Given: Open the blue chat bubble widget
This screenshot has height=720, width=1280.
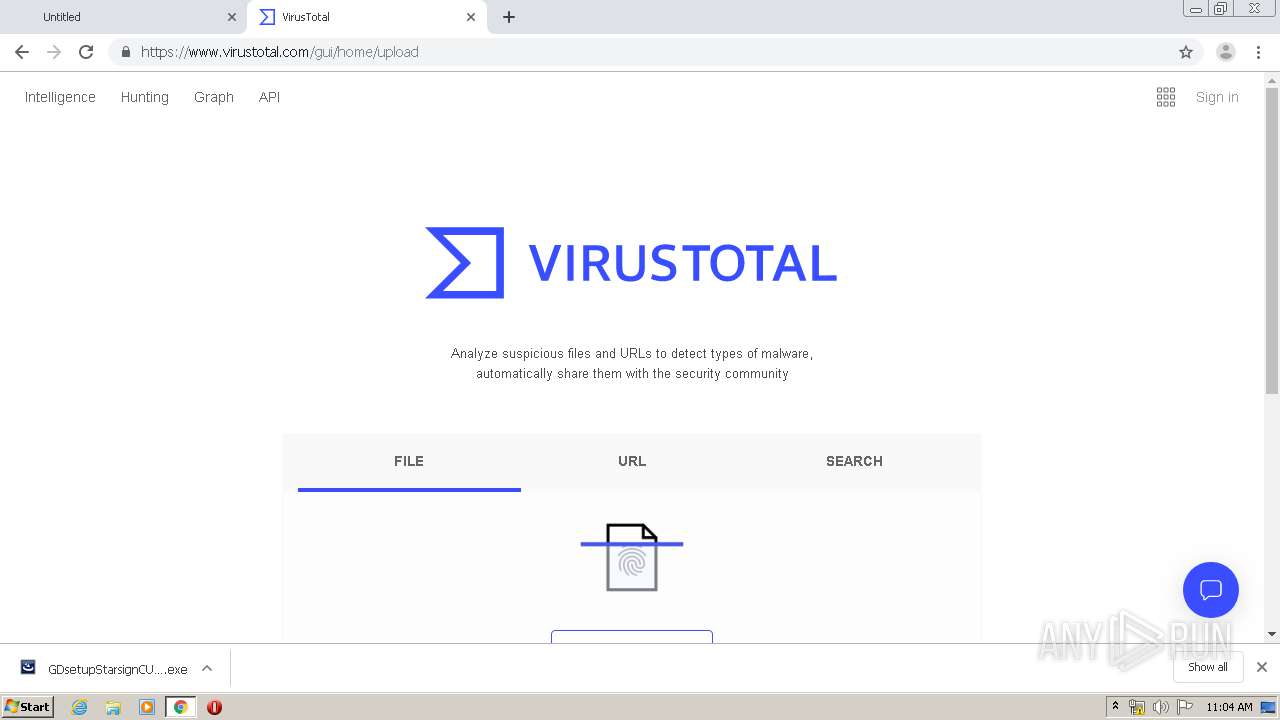Looking at the screenshot, I should tap(1211, 590).
